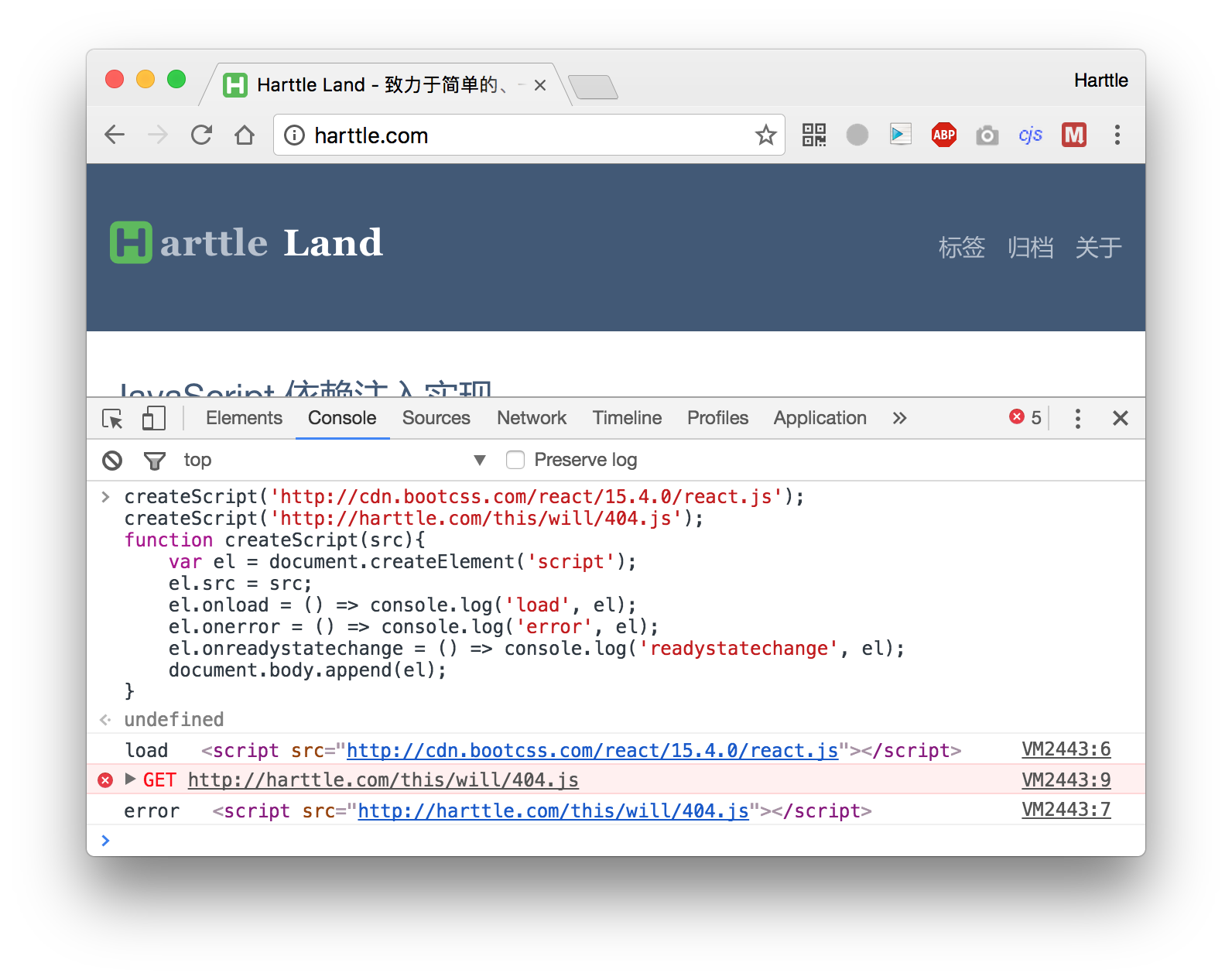1232x980 pixels.
Task: Click the Hartttle profile name button
Action: [x=1100, y=81]
